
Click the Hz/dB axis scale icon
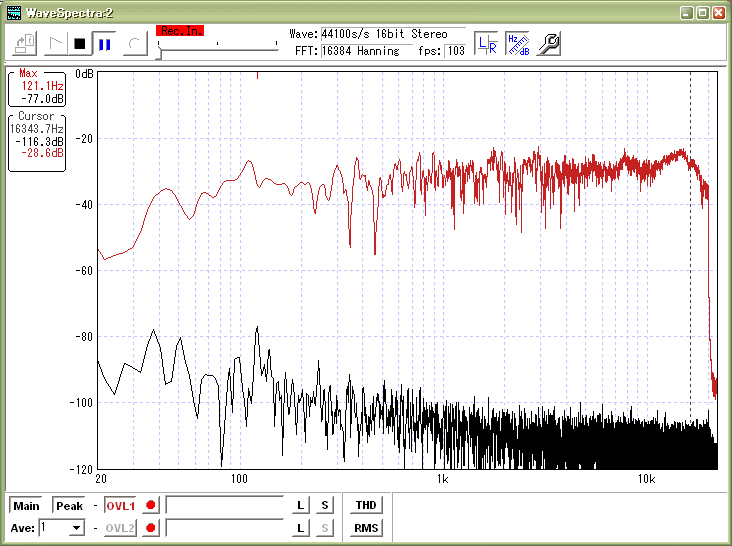pos(517,43)
